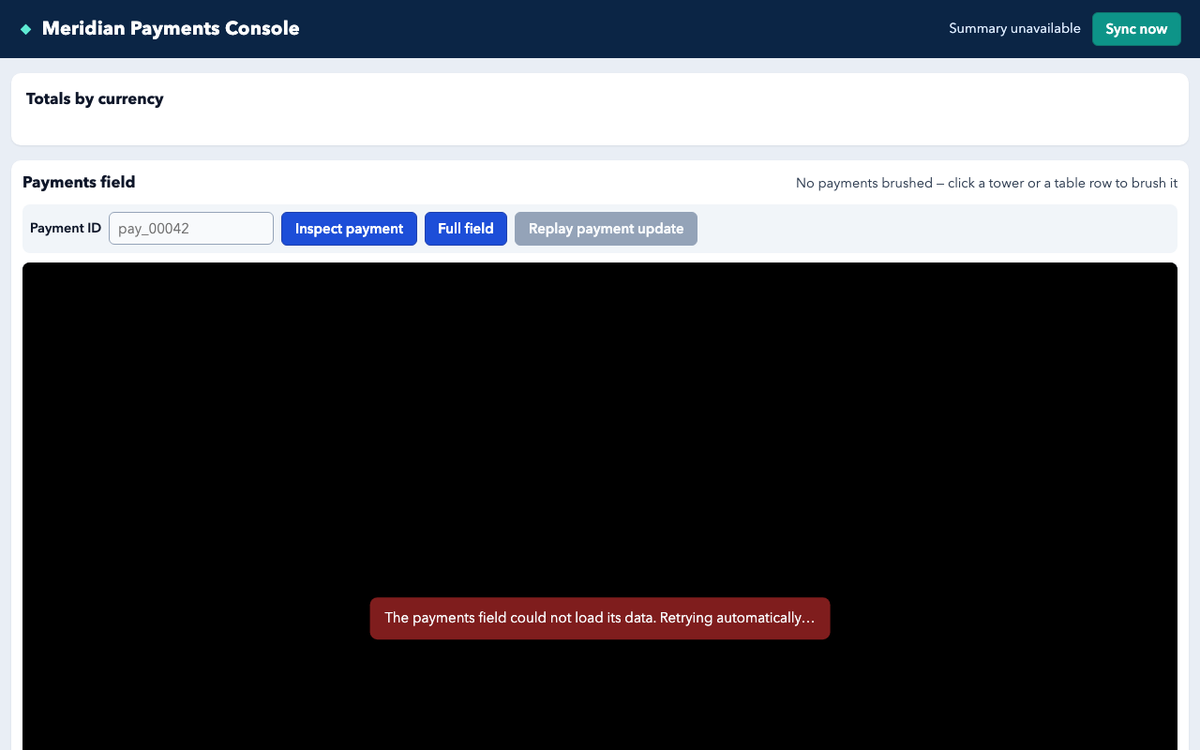The height and width of the screenshot is (750, 1200).
Task: Click the Meridian diamond logo icon
Action: click(26, 29)
